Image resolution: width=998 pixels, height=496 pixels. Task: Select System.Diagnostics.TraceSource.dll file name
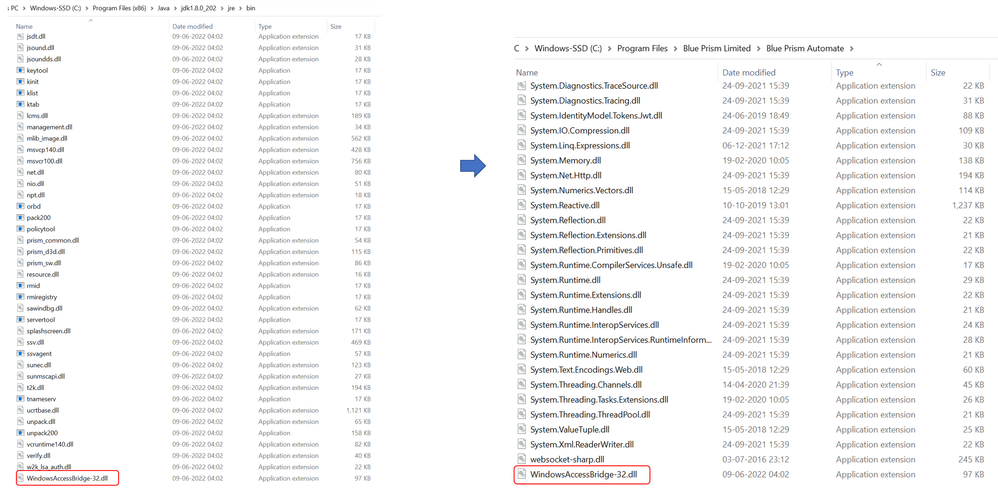coord(596,86)
